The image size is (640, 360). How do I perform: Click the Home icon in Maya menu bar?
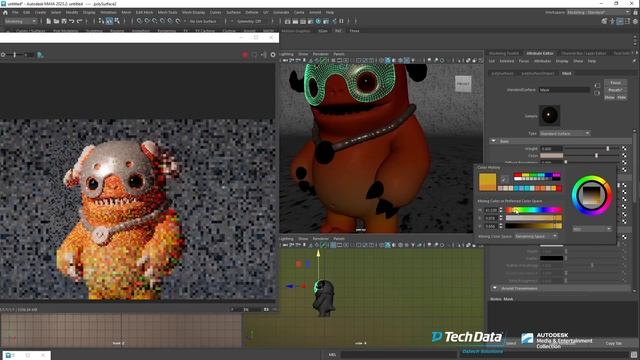click(5, 12)
